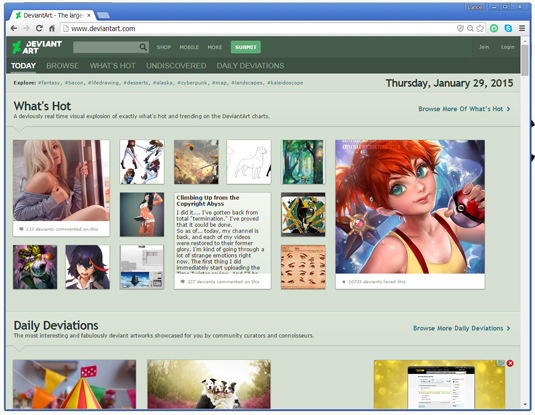Open the green Rayquaza-style dragon thumbnail
Screen dimensions: 535x415
point(303,214)
